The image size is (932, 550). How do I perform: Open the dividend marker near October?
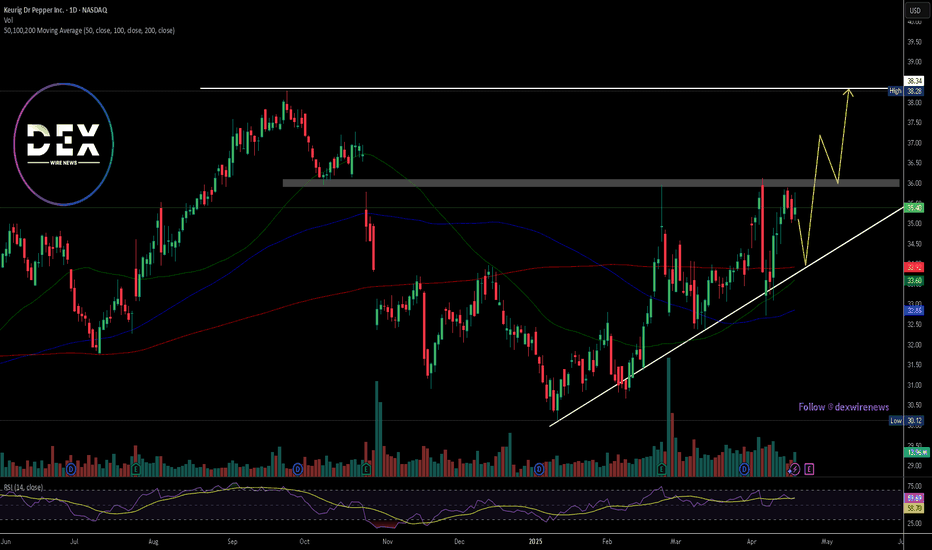point(298,469)
